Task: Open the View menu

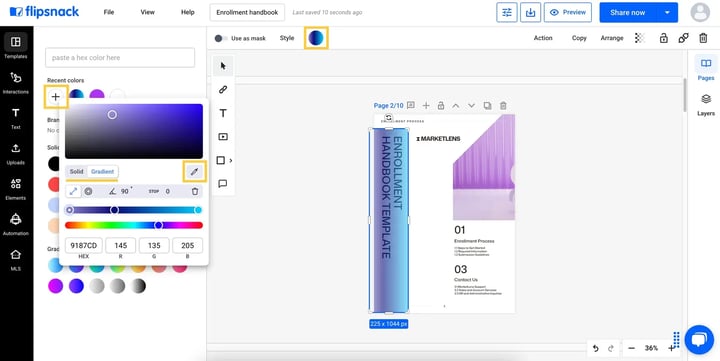Action: 147,12
